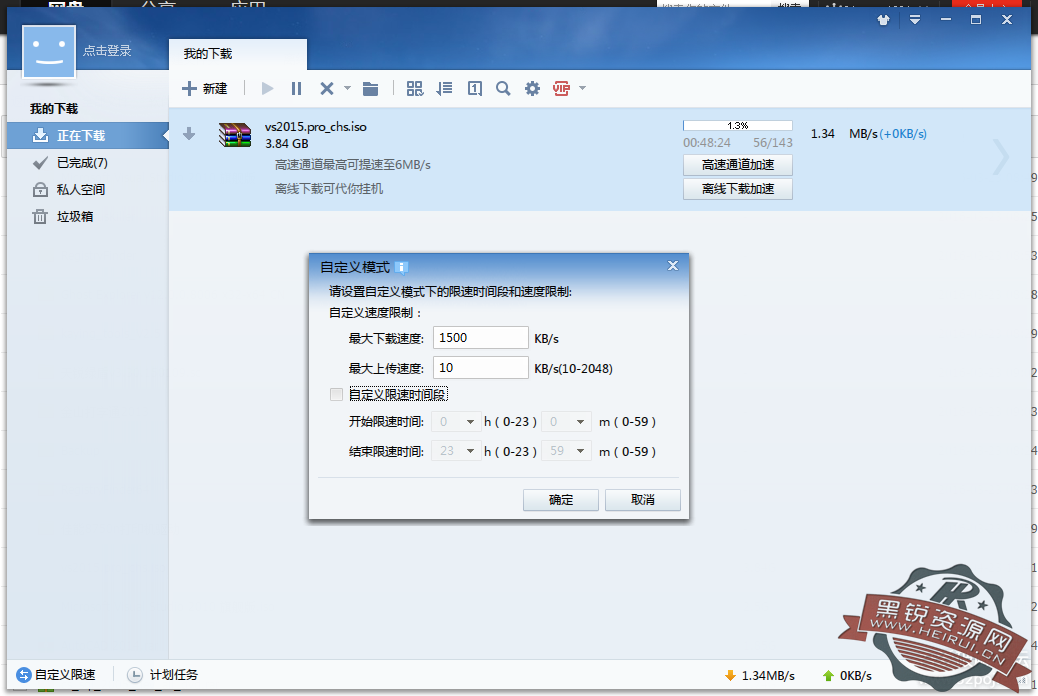Select 正在下载 in the sidebar
Image resolution: width=1038 pixels, height=696 pixels.
point(88,136)
